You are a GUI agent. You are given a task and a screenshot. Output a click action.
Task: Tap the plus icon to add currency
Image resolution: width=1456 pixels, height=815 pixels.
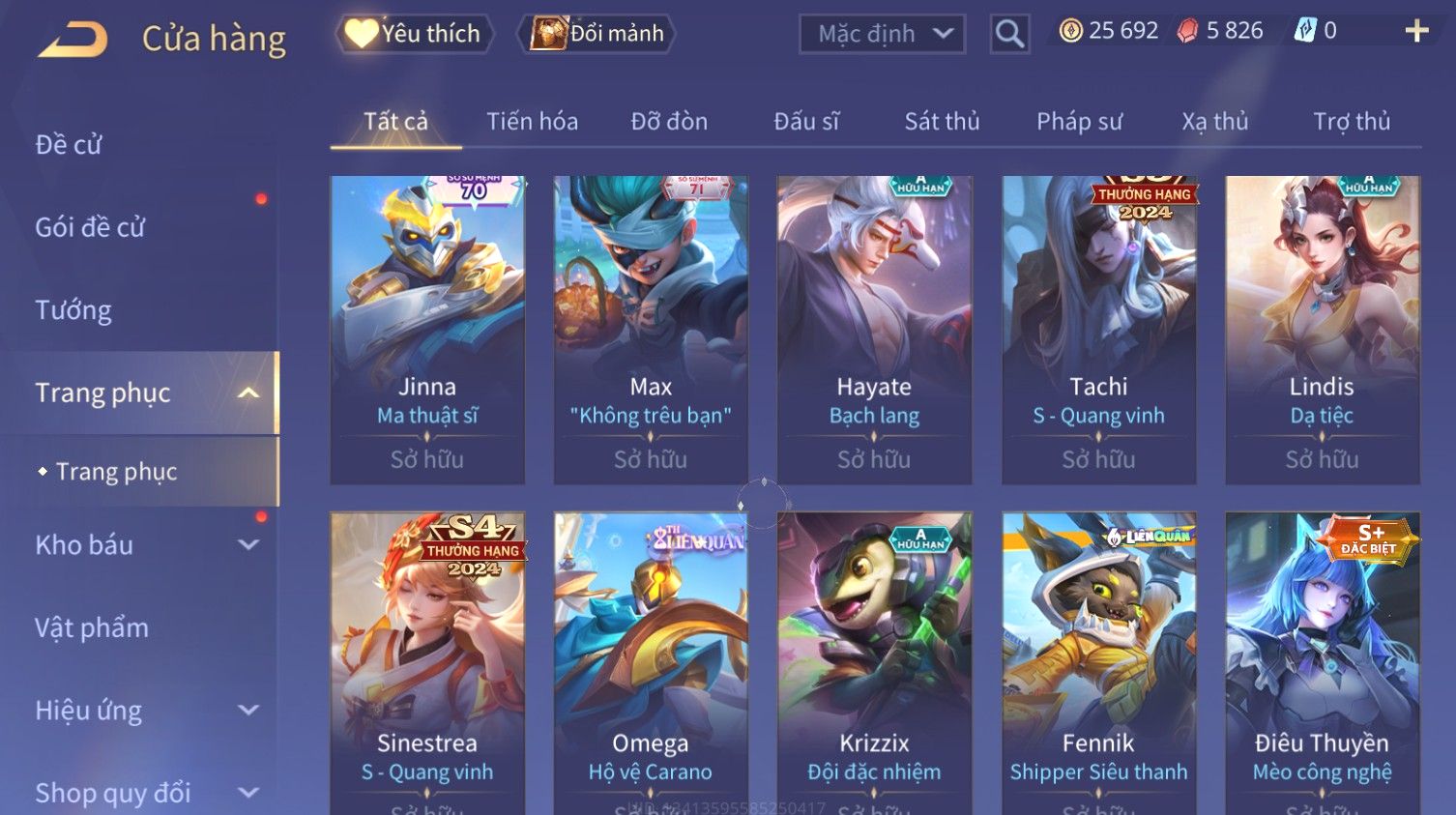click(x=1416, y=31)
